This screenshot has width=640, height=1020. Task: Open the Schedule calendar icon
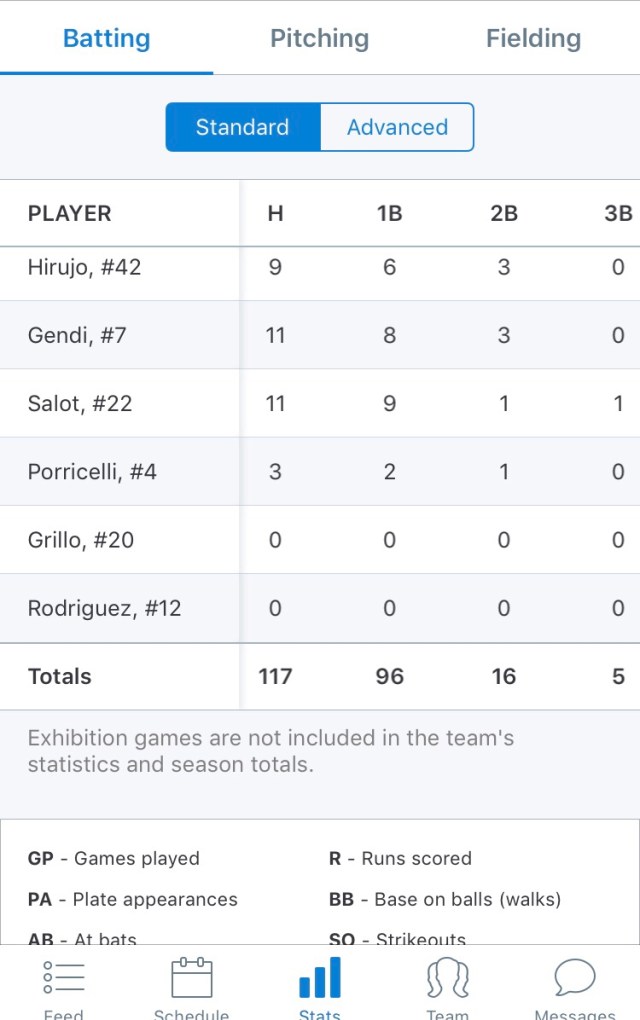[x=191, y=978]
